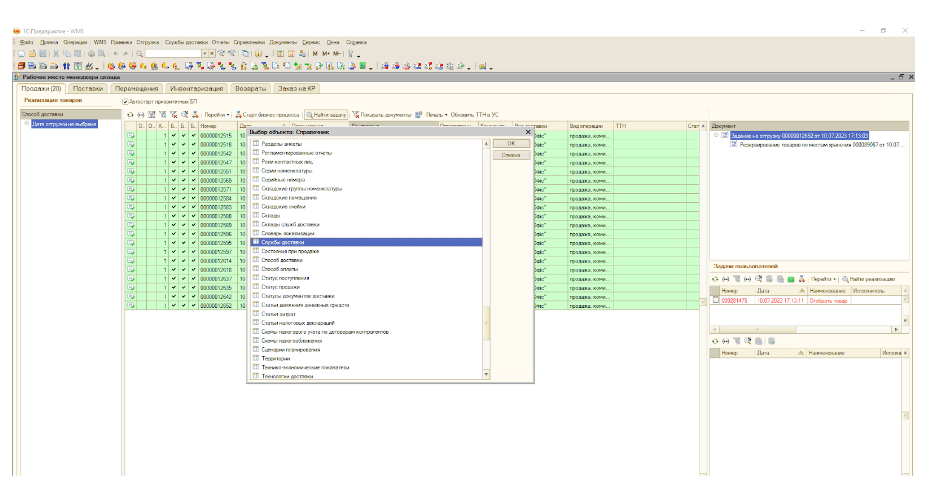Click 'Найти реализацию' in user tasks panel
The image size is (937, 492).
pyautogui.click(x=868, y=279)
